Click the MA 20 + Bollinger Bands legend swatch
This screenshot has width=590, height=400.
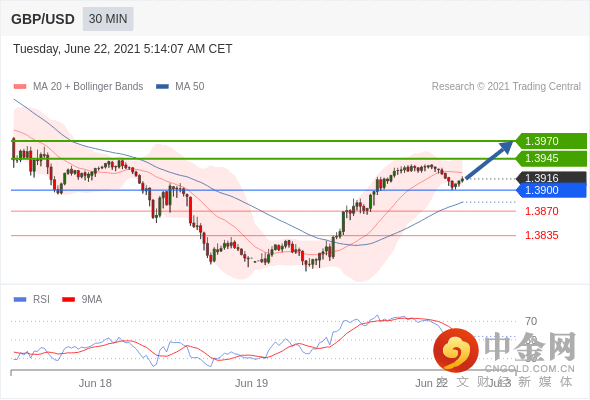(20, 87)
